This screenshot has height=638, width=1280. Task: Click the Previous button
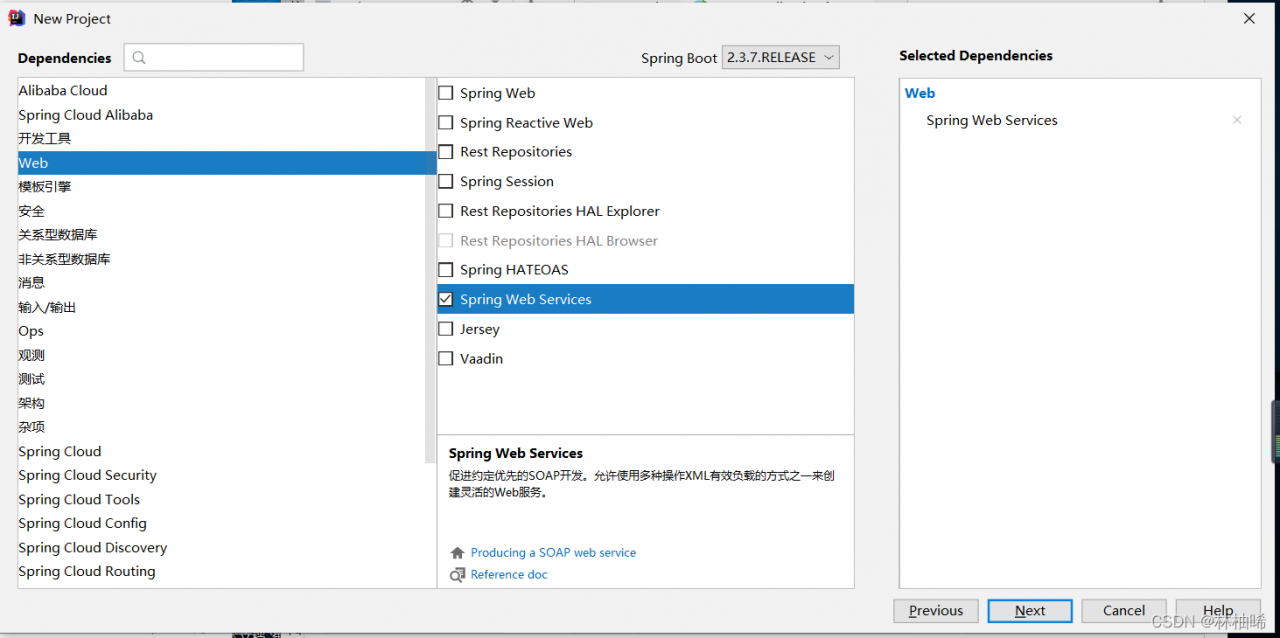pos(936,611)
